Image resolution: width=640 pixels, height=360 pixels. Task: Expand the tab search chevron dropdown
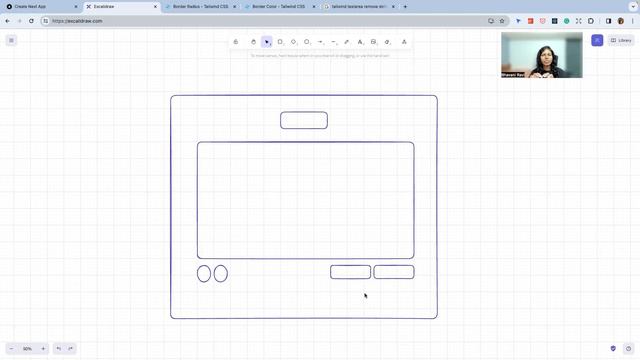pyautogui.click(x=633, y=7)
